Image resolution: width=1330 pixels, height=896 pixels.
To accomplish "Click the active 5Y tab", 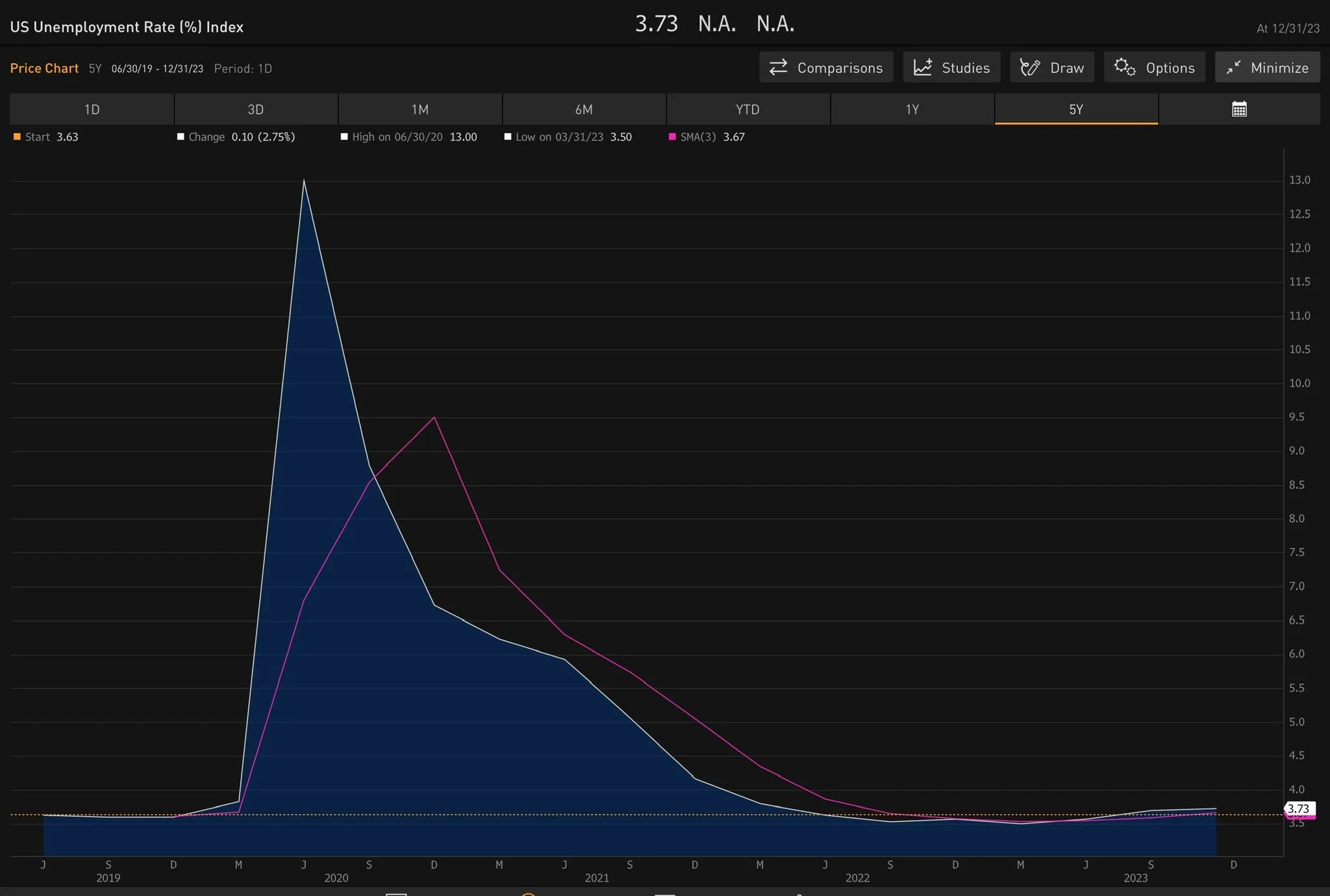I will 1076,109.
